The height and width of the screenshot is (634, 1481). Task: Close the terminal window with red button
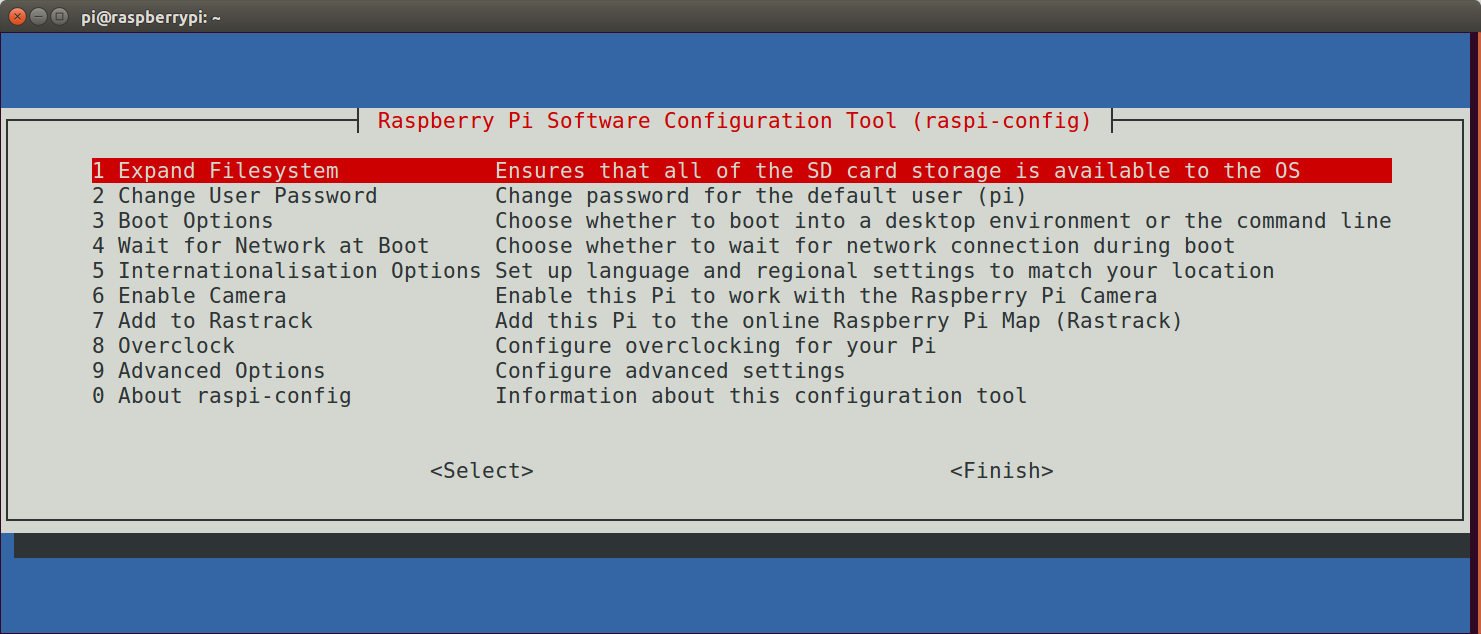click(x=17, y=16)
